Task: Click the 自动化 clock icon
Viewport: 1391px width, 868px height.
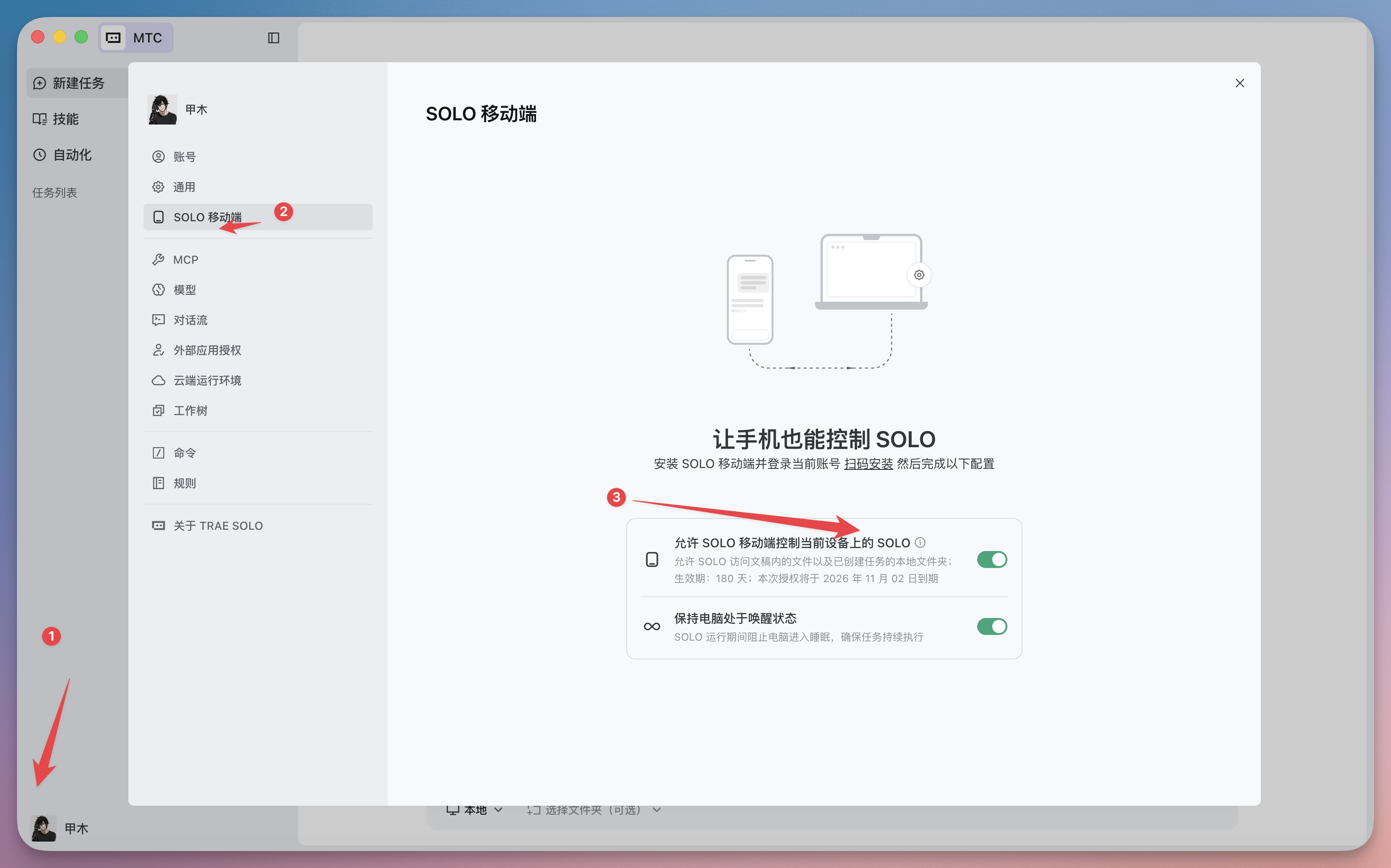Action: pos(40,154)
